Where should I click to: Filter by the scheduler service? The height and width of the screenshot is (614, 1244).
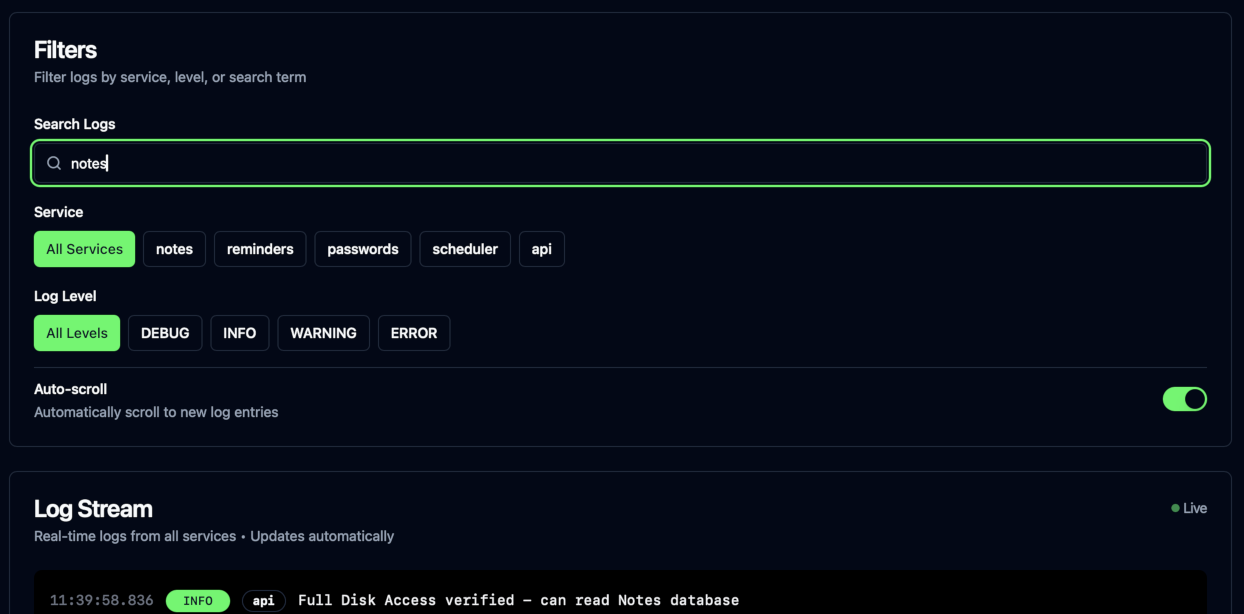(465, 248)
